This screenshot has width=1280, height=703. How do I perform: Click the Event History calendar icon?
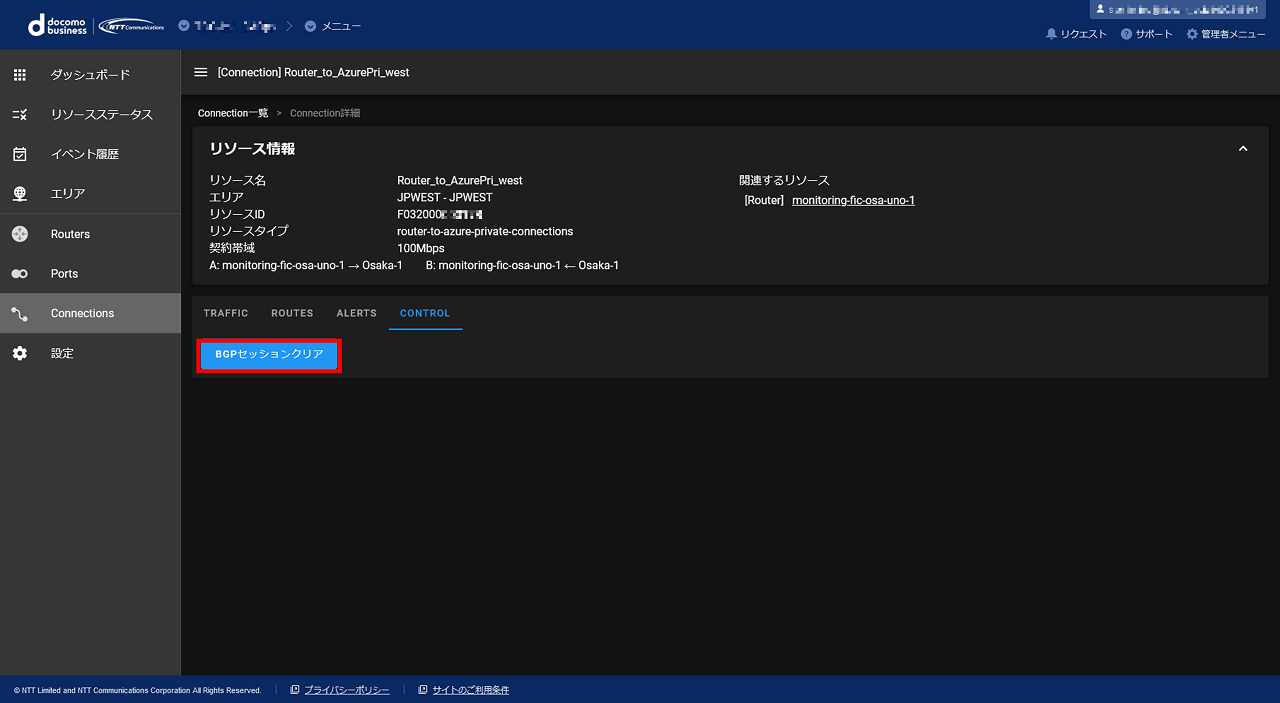tap(20, 154)
